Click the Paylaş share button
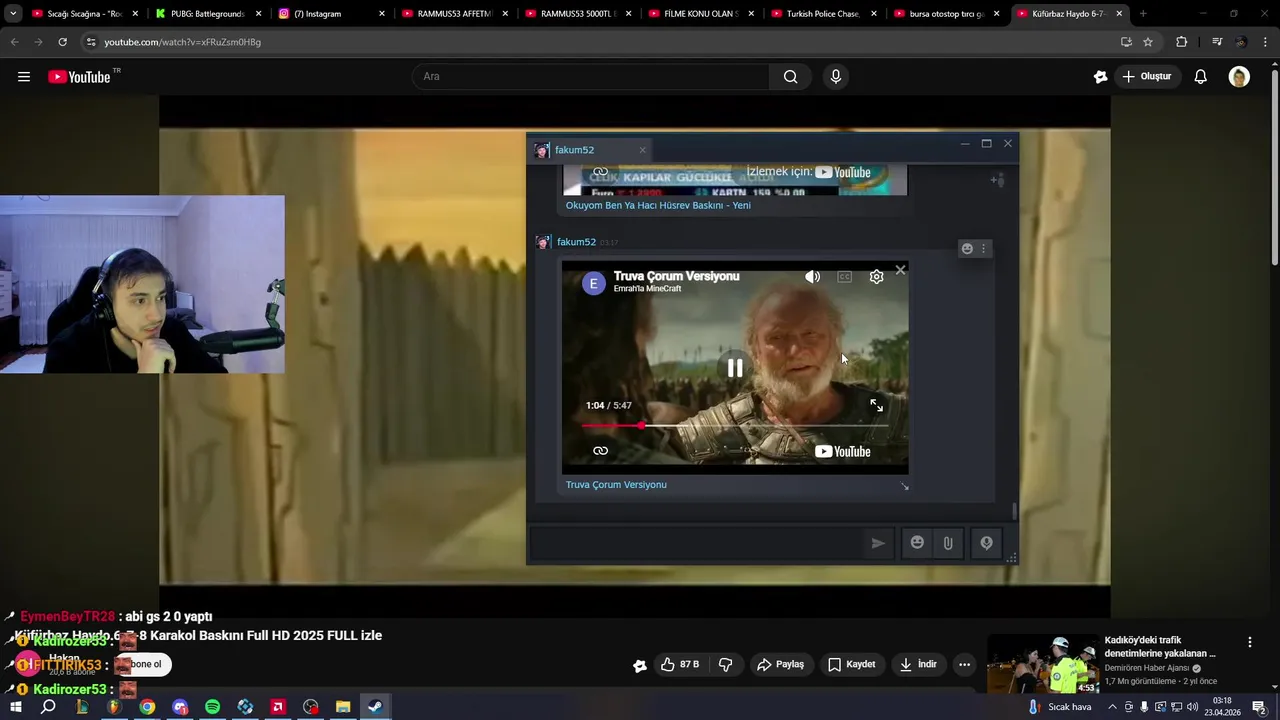The width and height of the screenshot is (1280, 720). click(x=780, y=664)
